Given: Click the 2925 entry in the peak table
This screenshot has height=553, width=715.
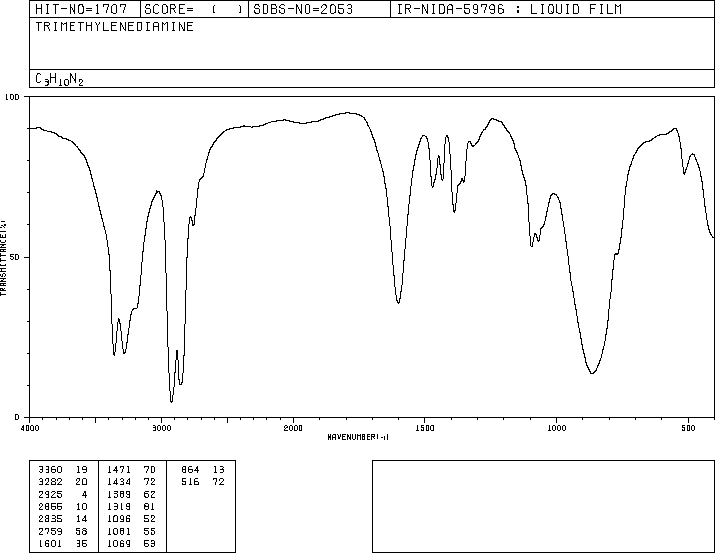Looking at the screenshot, I should coord(50,494).
